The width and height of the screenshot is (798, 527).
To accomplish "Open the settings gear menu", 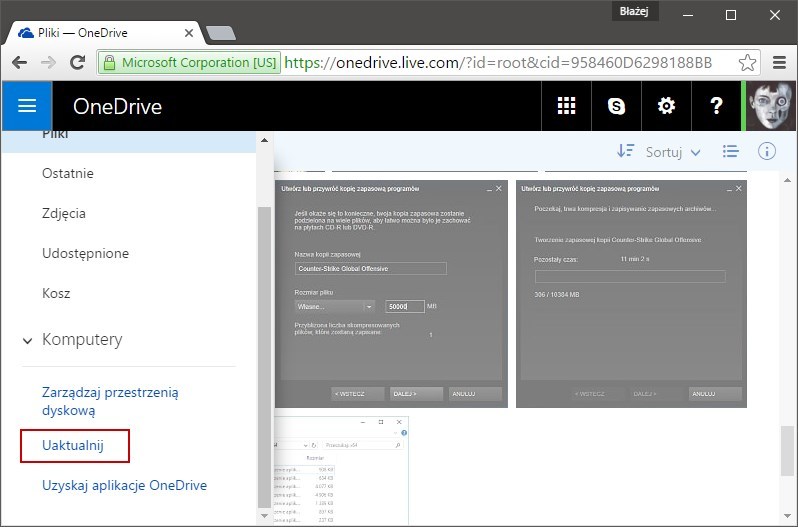I will tap(666, 106).
